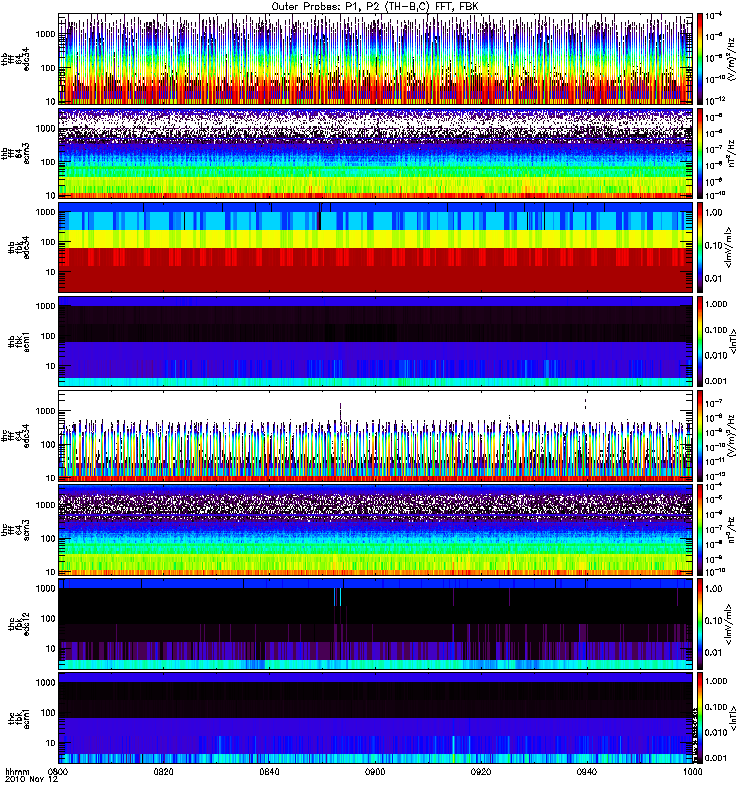Click the thc fbk scm1 color bar
This screenshot has height=800, width=750.
click(700, 718)
